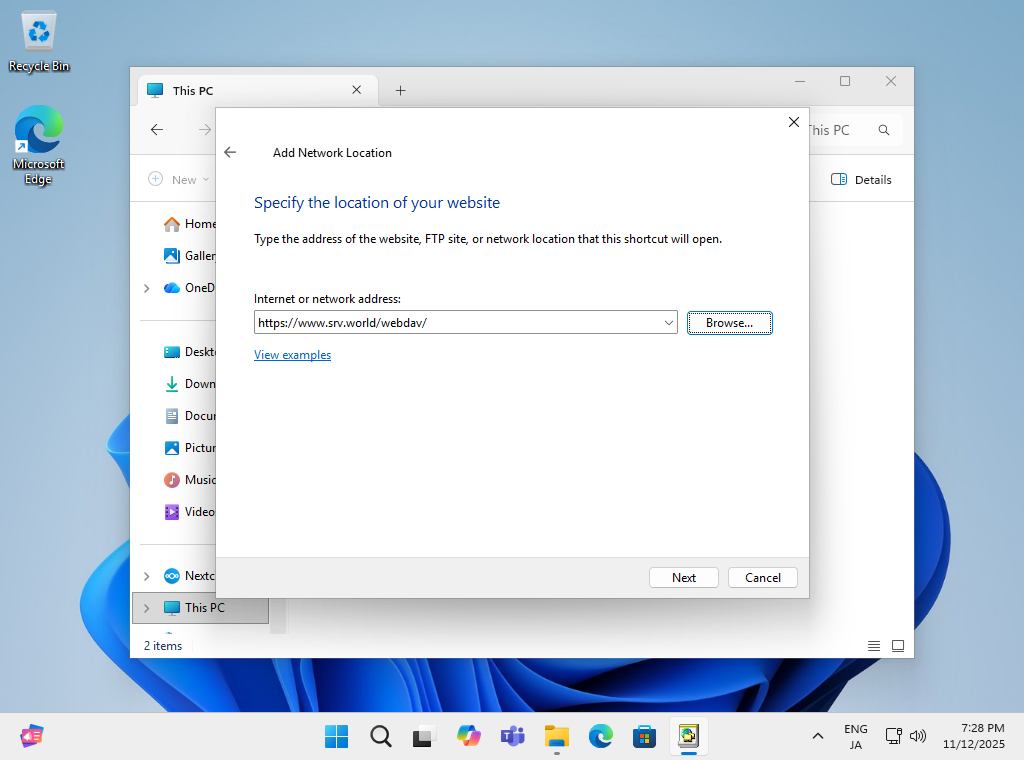Expand the address dropdown in network address field
Screen dimensions: 1024x760
[668, 323]
